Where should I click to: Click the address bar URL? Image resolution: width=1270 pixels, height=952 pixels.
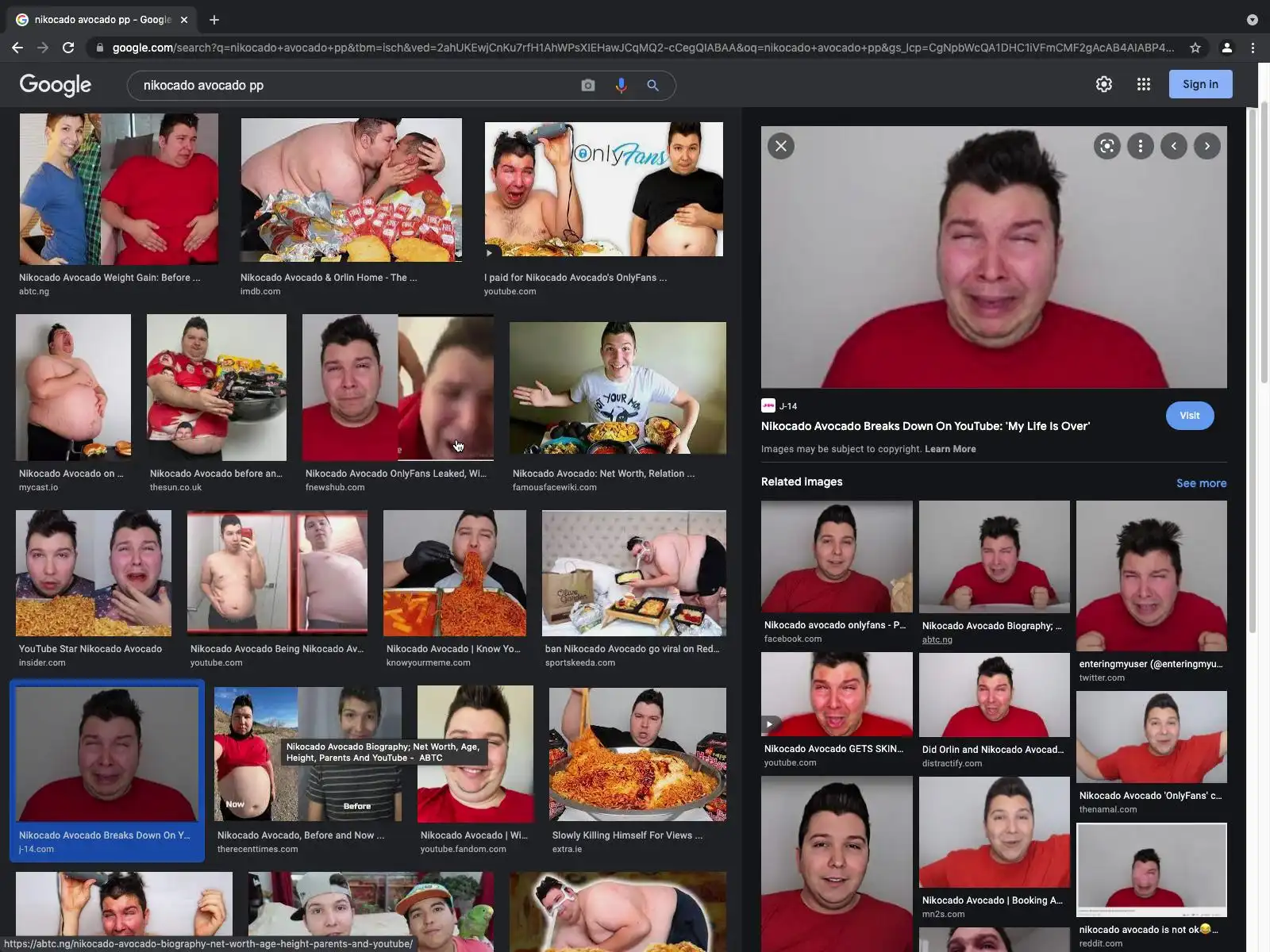[x=643, y=48]
